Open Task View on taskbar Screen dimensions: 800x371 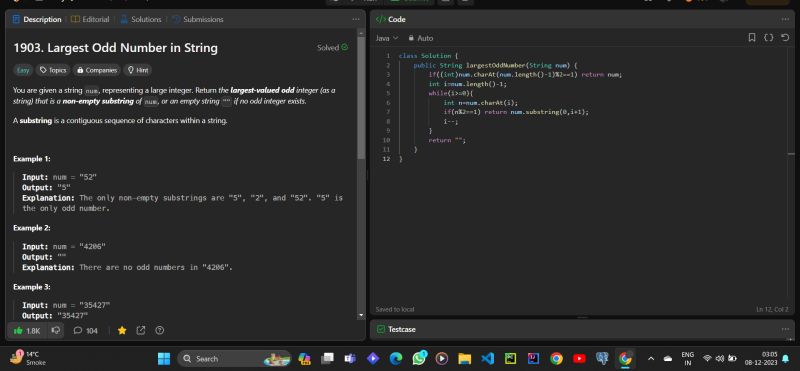tap(327, 359)
